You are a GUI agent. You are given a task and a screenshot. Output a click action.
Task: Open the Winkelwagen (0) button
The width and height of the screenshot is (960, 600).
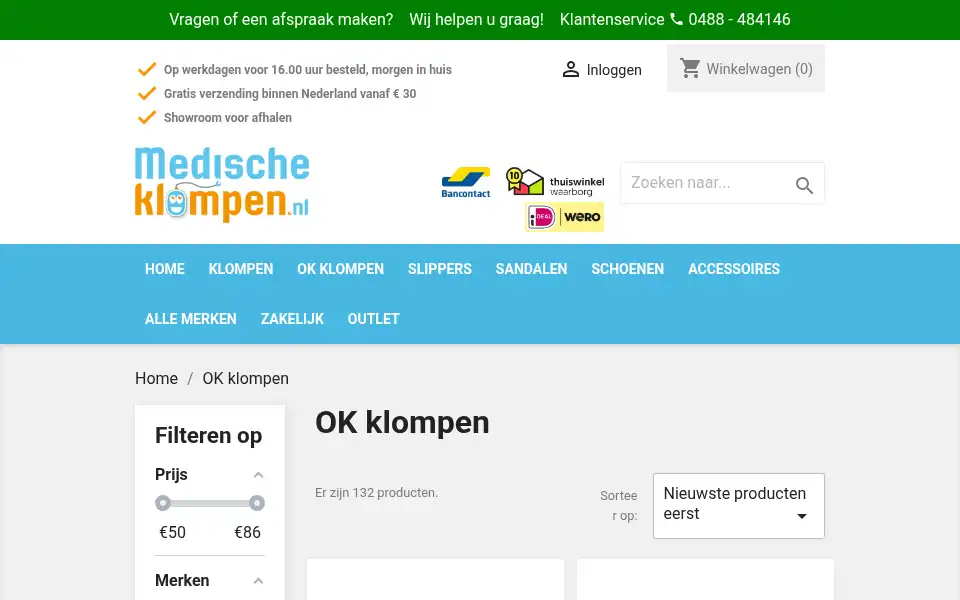(746, 68)
